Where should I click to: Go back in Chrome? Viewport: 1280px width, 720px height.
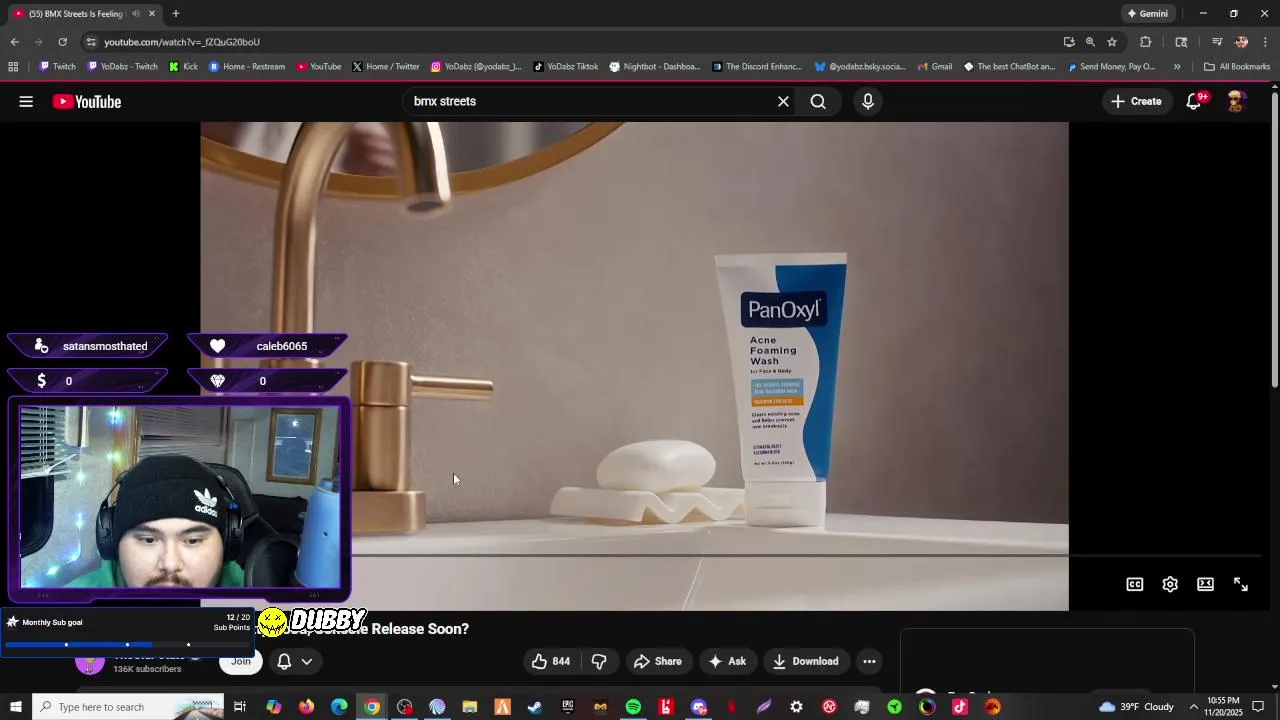click(x=14, y=42)
